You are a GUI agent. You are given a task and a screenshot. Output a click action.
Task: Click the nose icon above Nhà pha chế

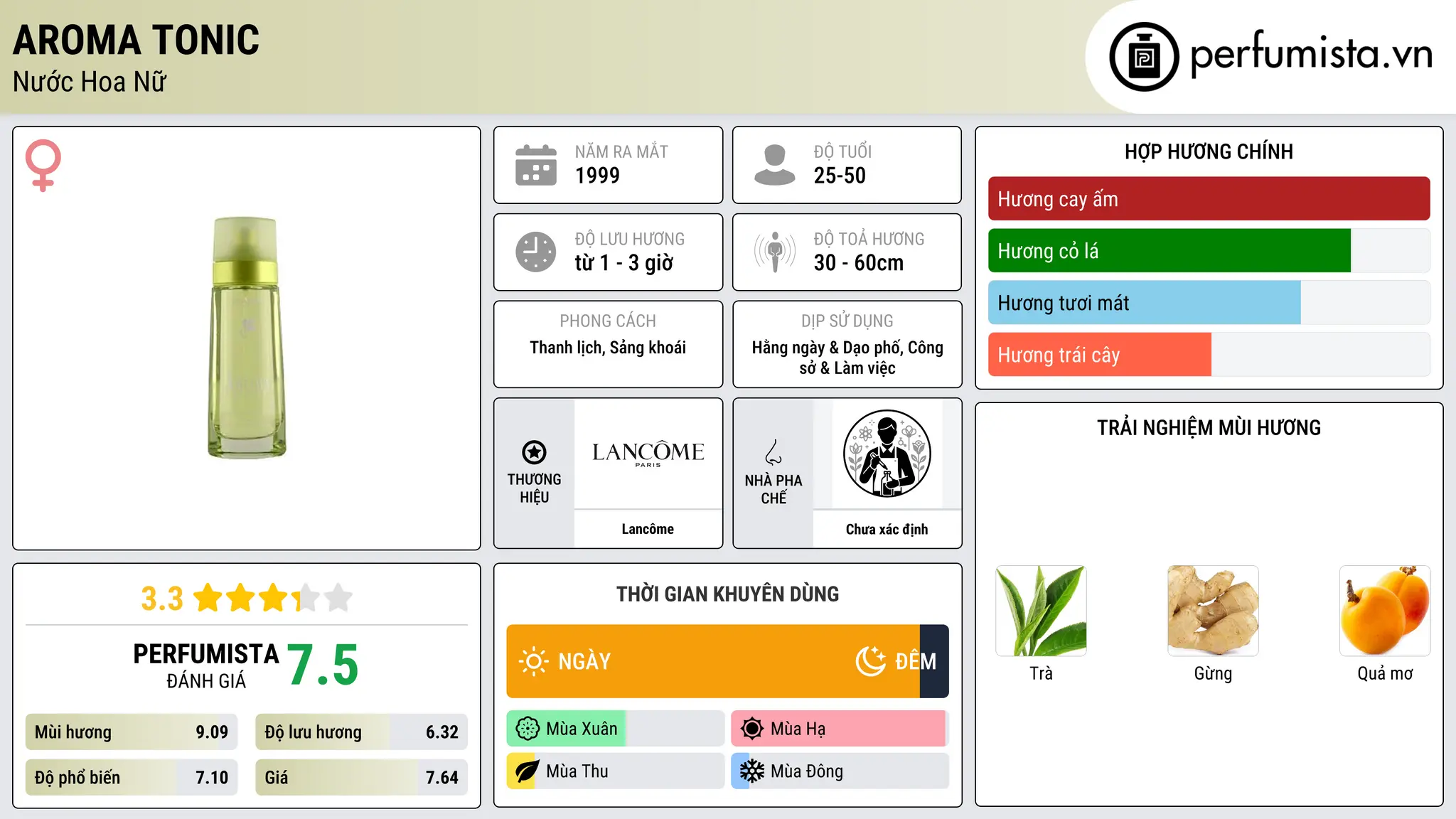coord(773,451)
